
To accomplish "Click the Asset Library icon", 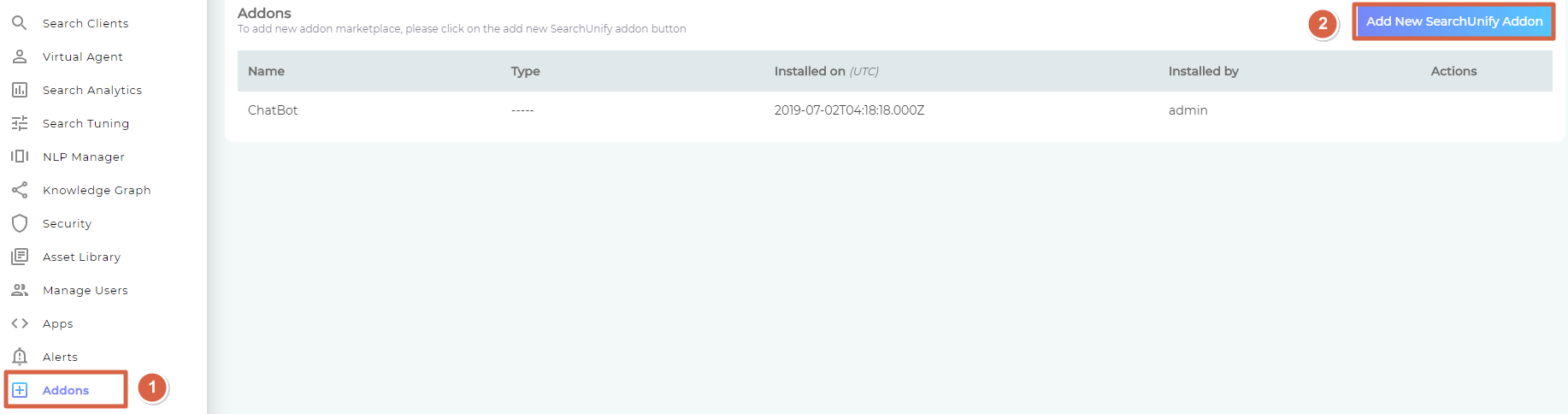I will [x=19, y=257].
